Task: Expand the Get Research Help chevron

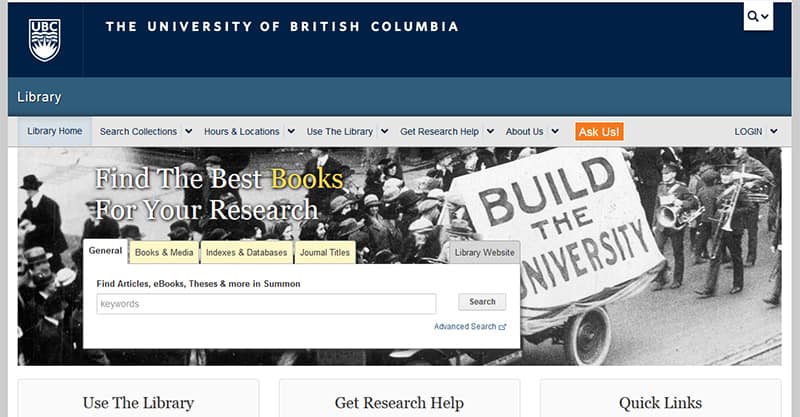Action: [490, 131]
